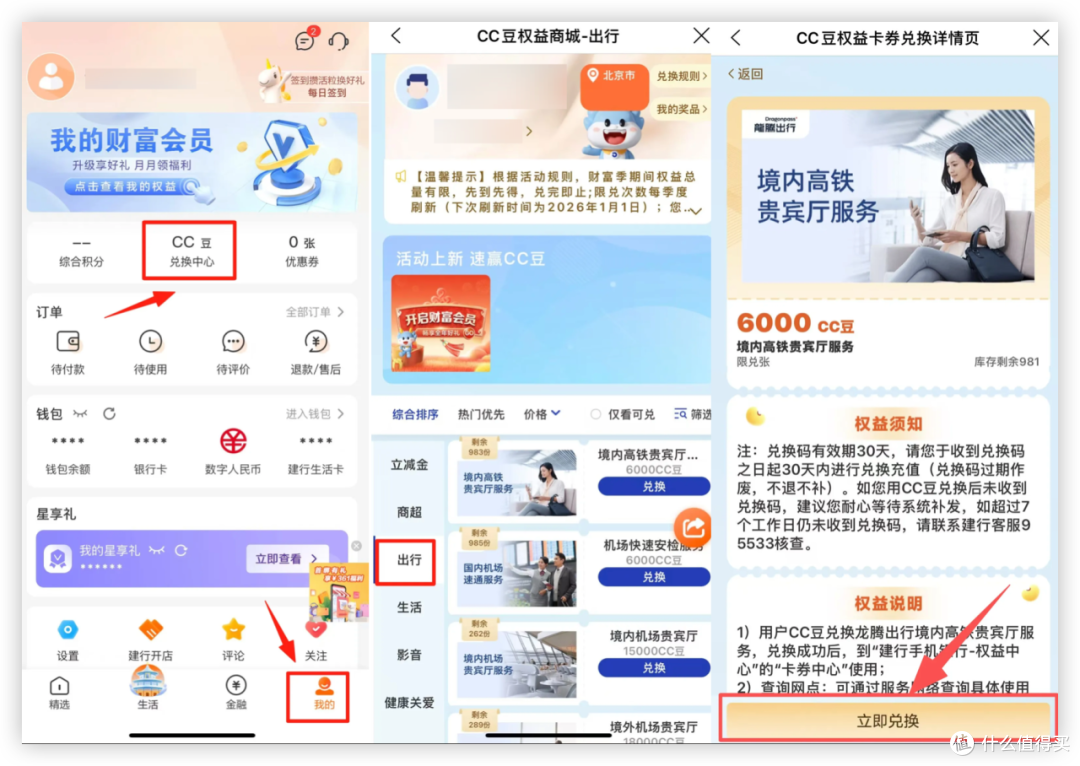Select the 商超 category
This screenshot has width=1080, height=766.
409,512
